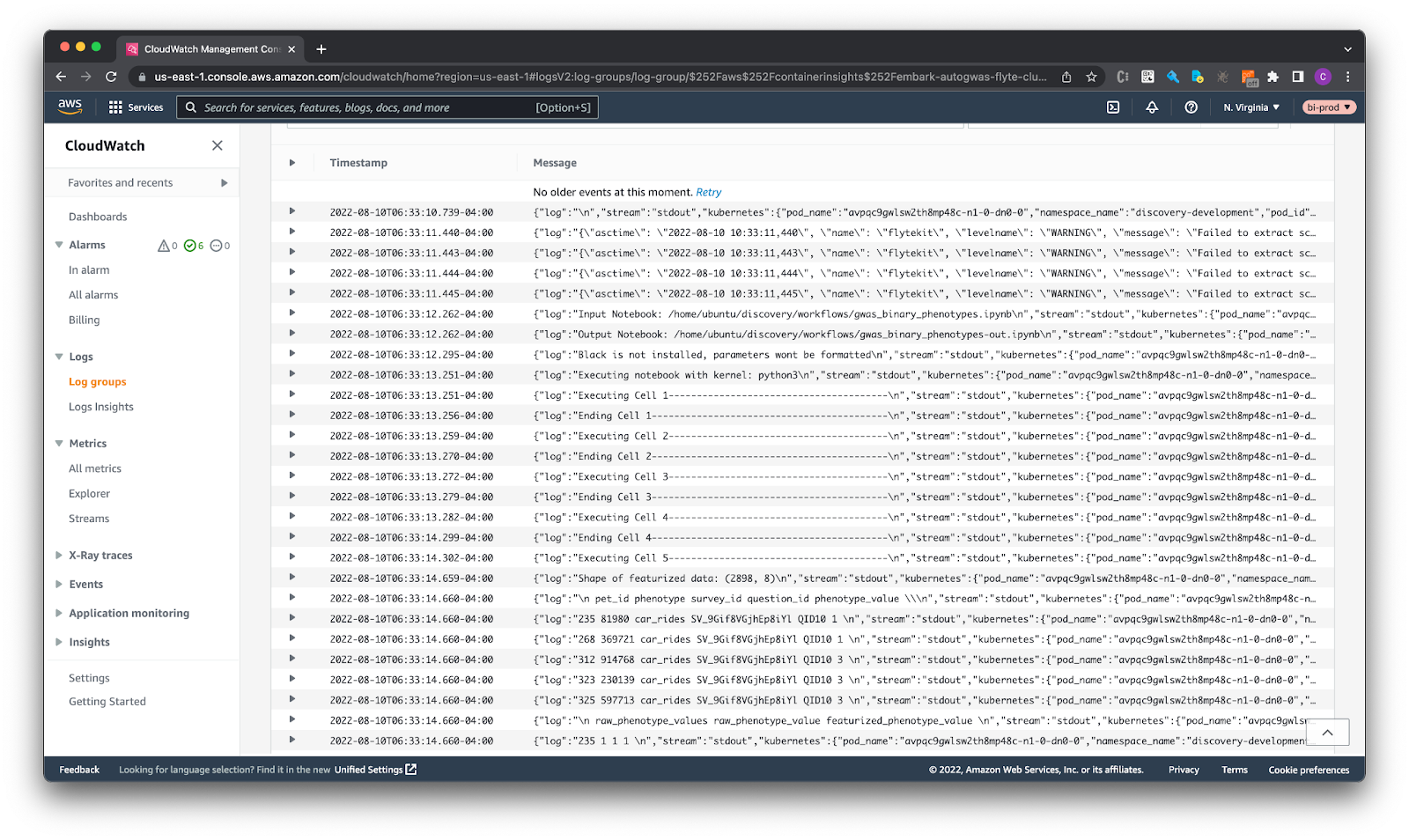The image size is (1409, 840).
Task: Open the notifications bell
Action: click(x=1152, y=107)
